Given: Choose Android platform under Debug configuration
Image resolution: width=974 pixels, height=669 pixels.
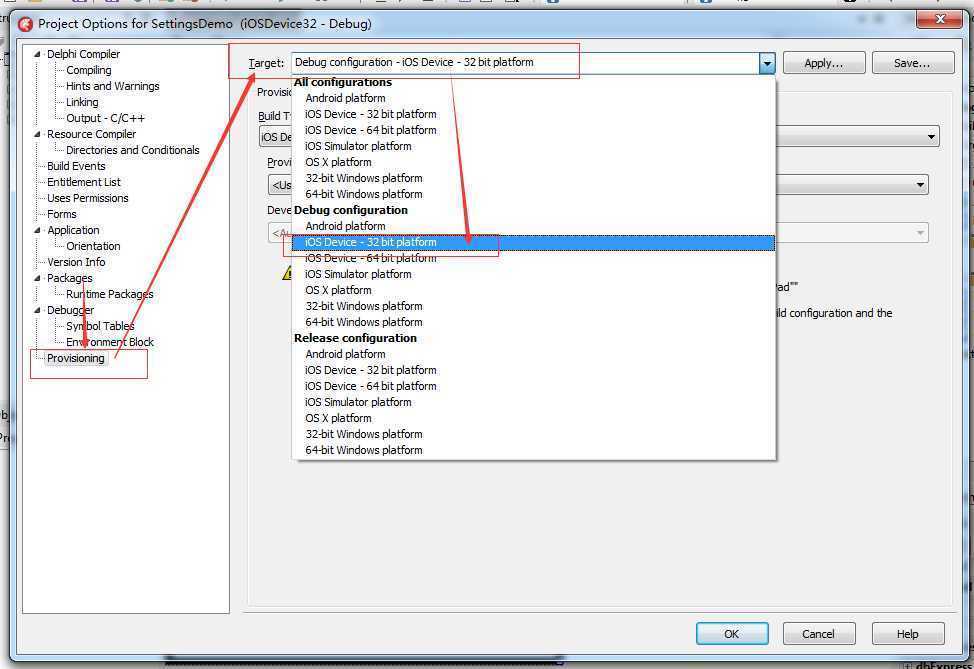Looking at the screenshot, I should click(534, 226).
